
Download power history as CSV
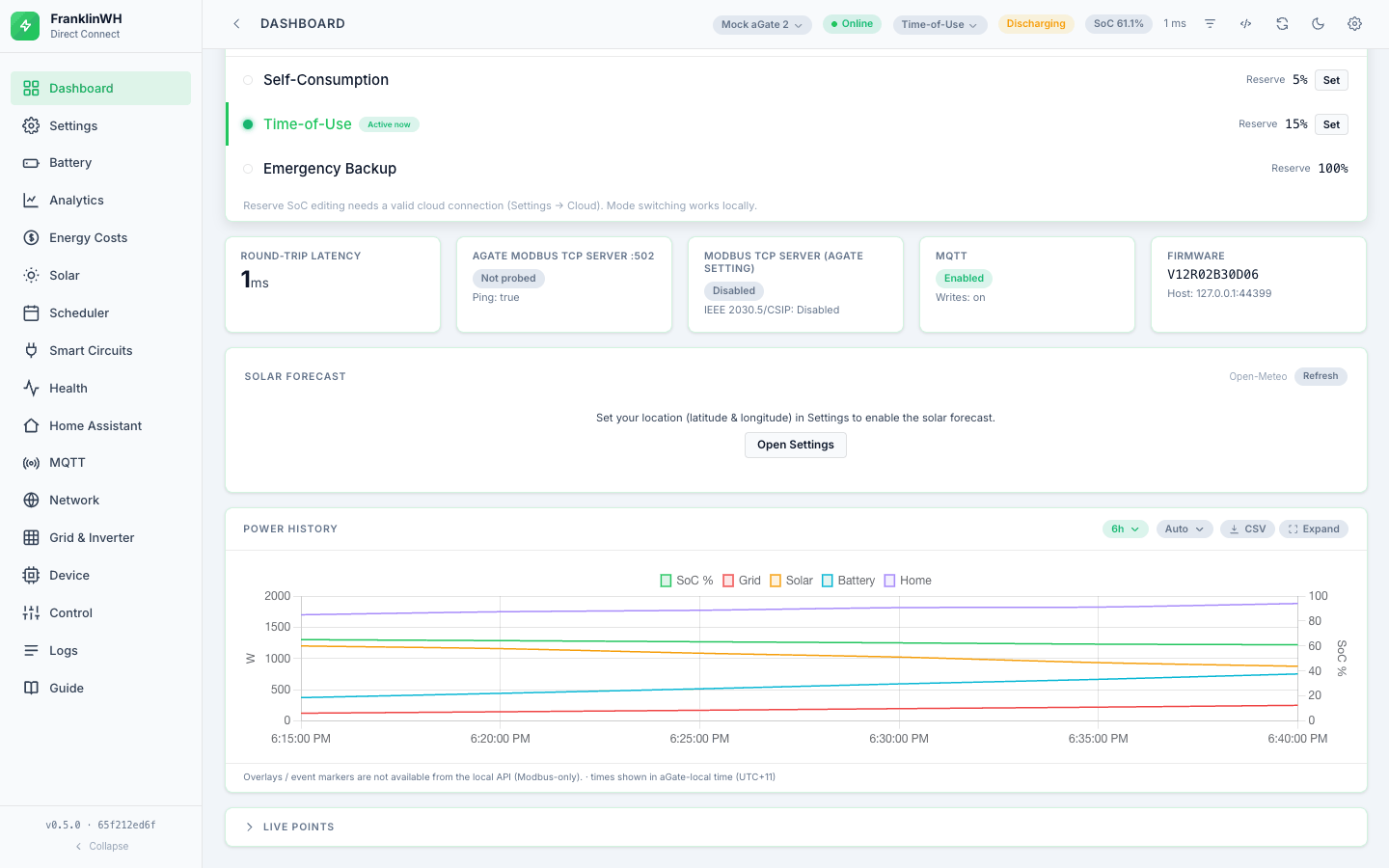click(x=1247, y=529)
